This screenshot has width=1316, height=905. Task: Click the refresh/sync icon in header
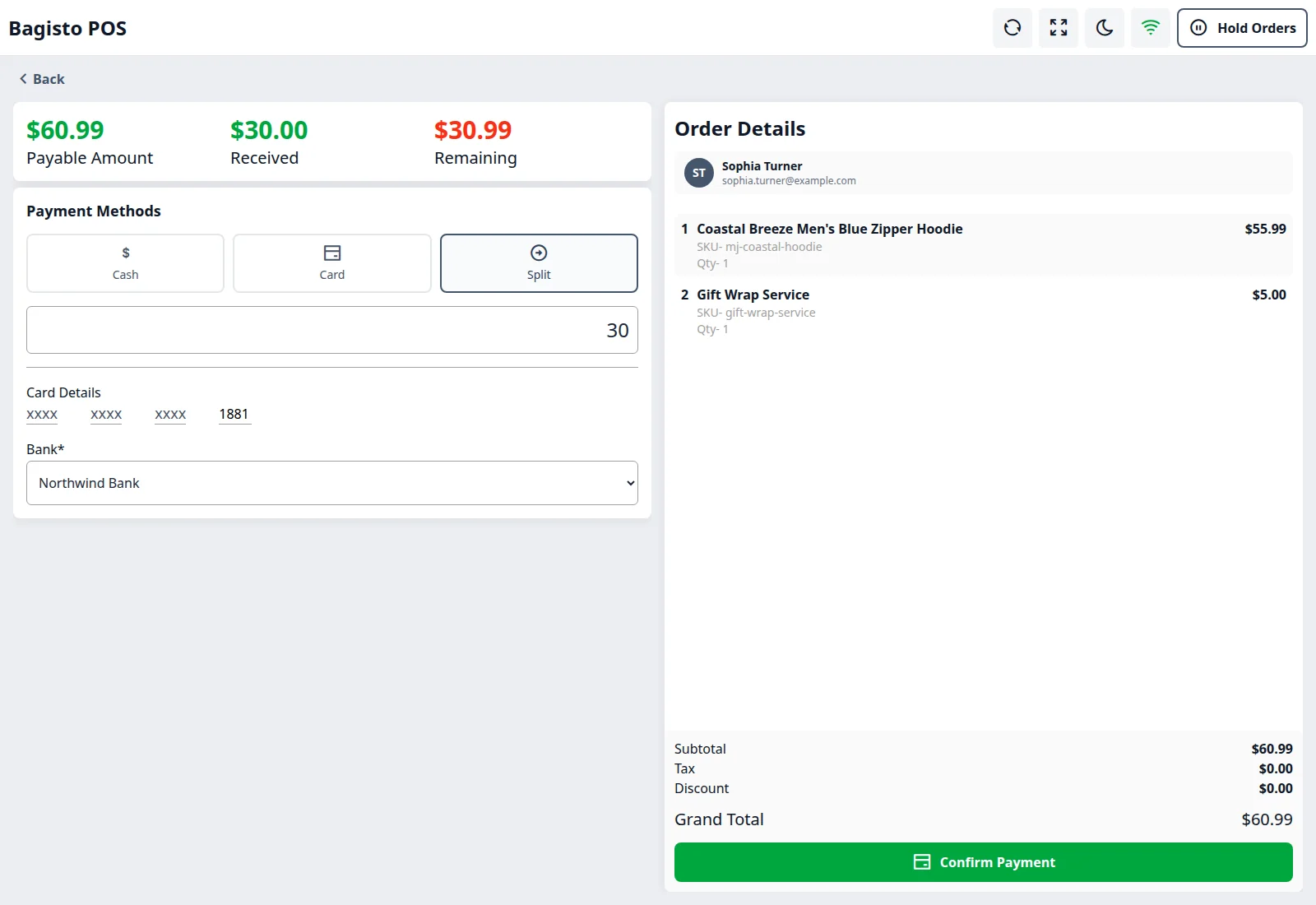[1012, 28]
